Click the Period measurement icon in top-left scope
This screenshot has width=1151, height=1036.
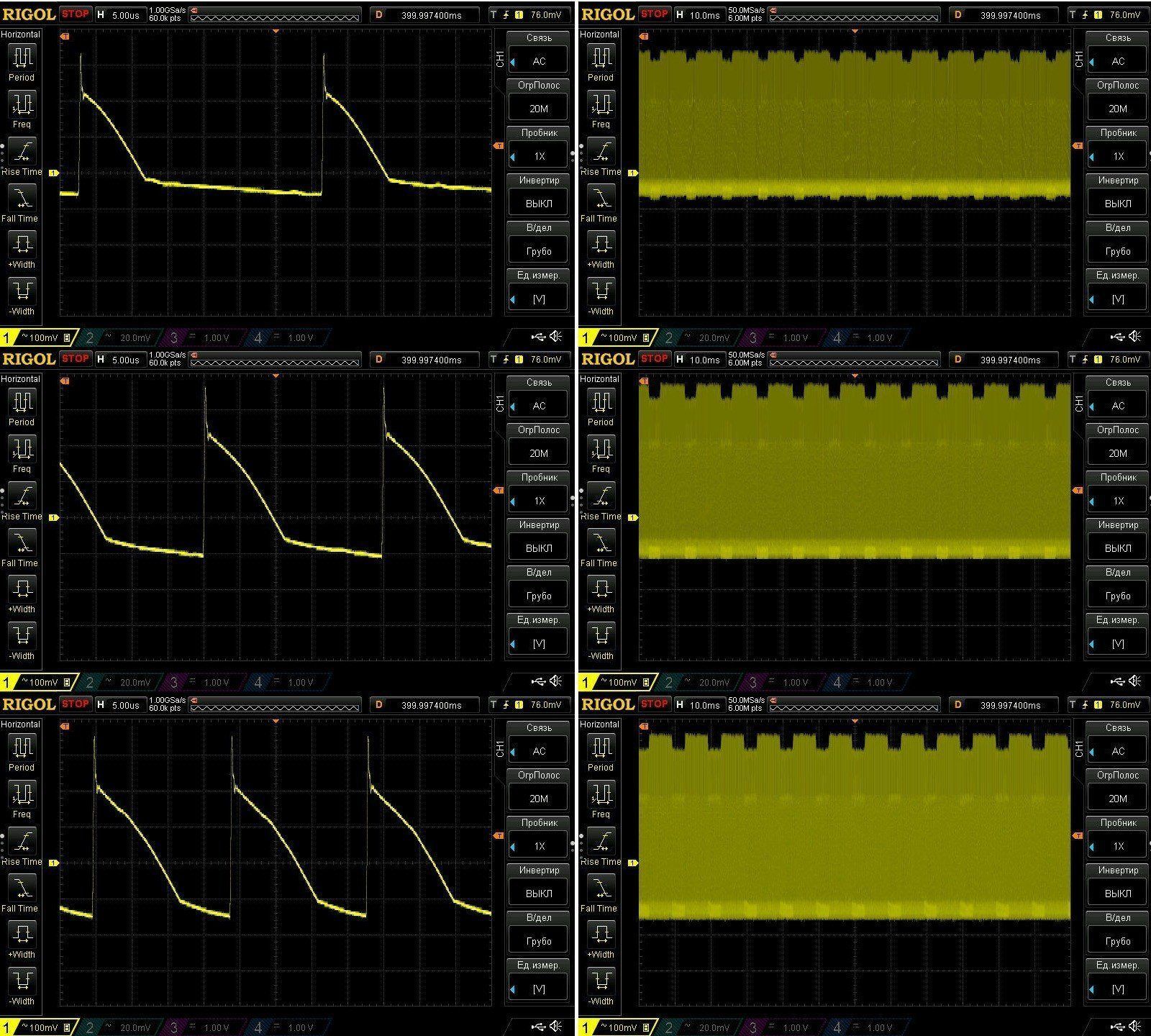(22, 58)
